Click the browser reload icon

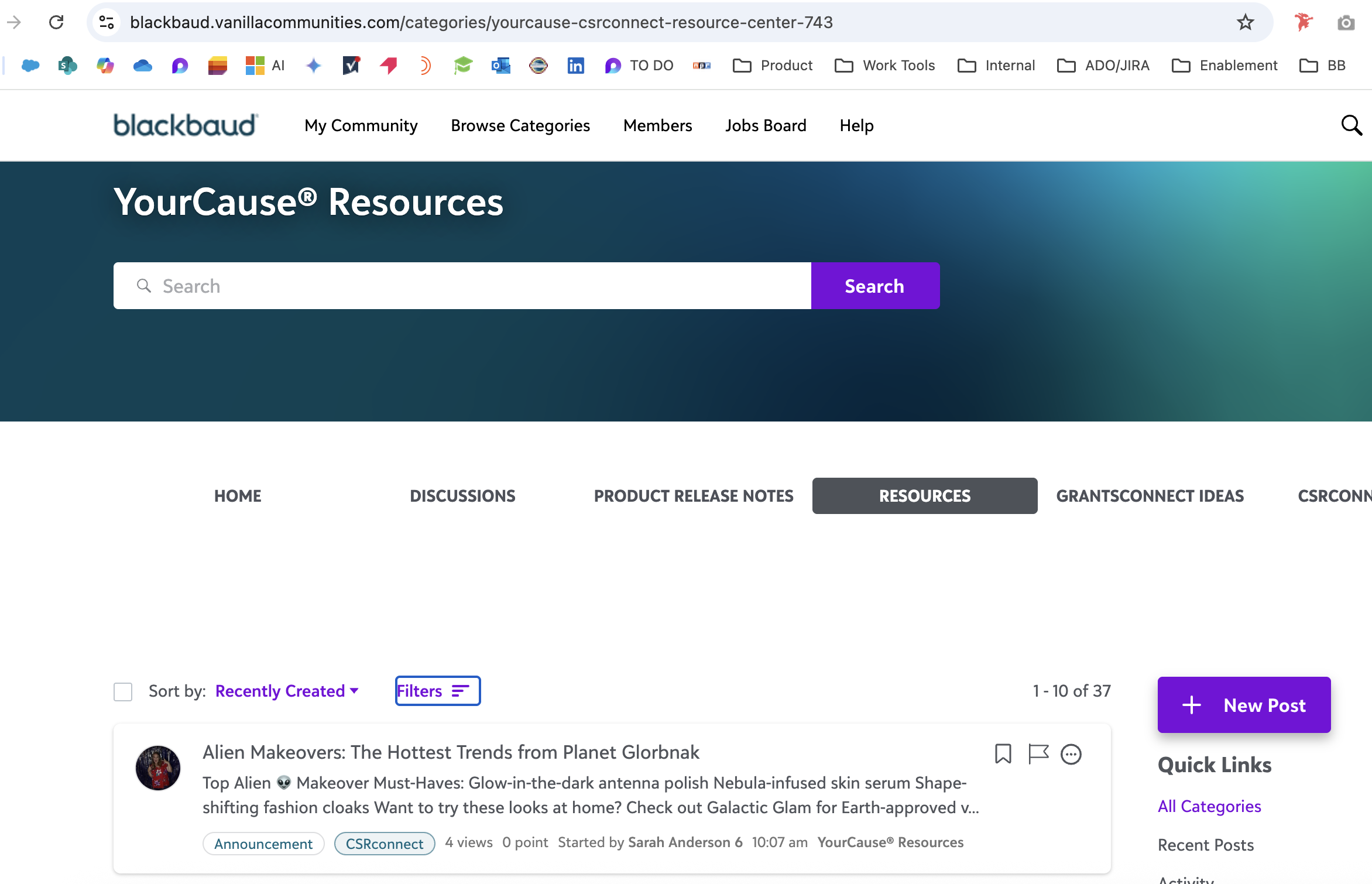(x=56, y=22)
